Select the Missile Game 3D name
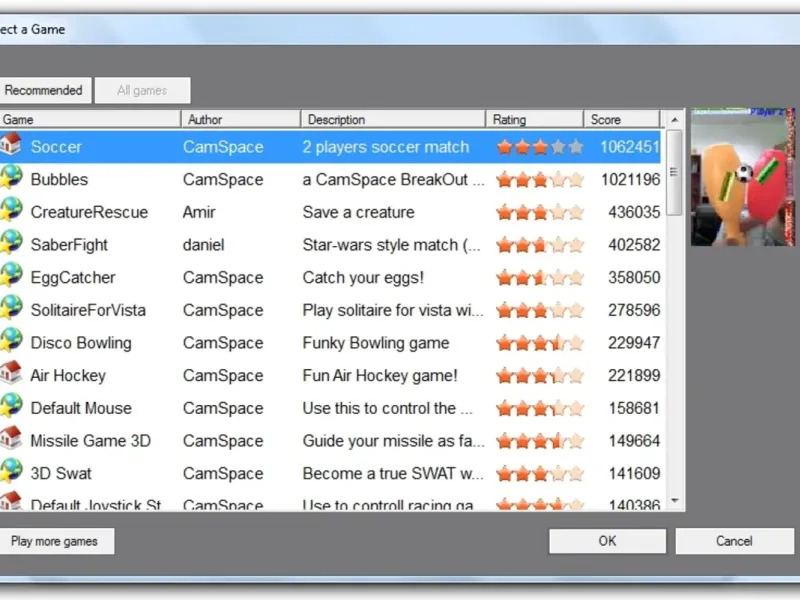The image size is (800, 600). click(x=90, y=441)
